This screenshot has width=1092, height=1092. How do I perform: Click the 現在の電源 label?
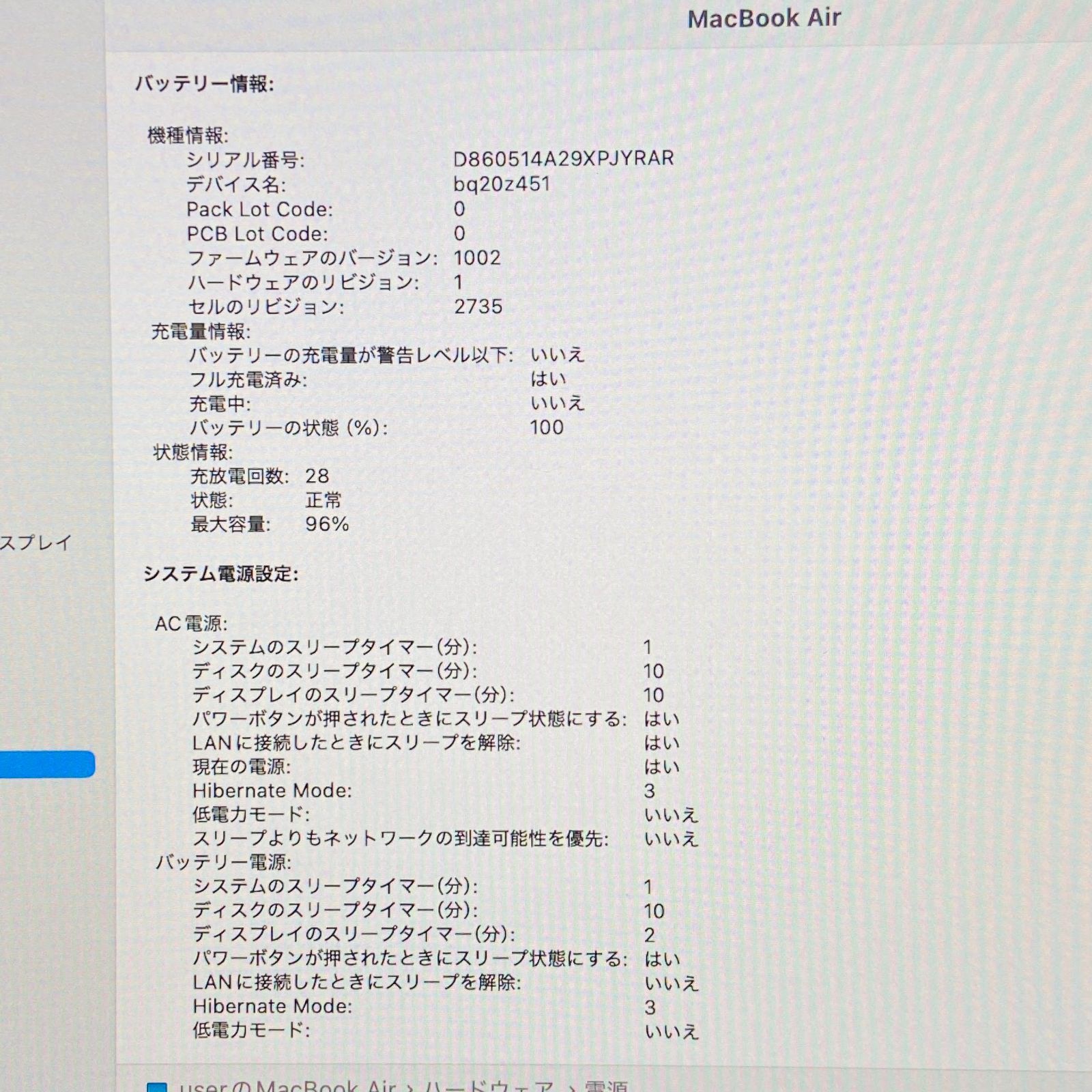point(242,767)
